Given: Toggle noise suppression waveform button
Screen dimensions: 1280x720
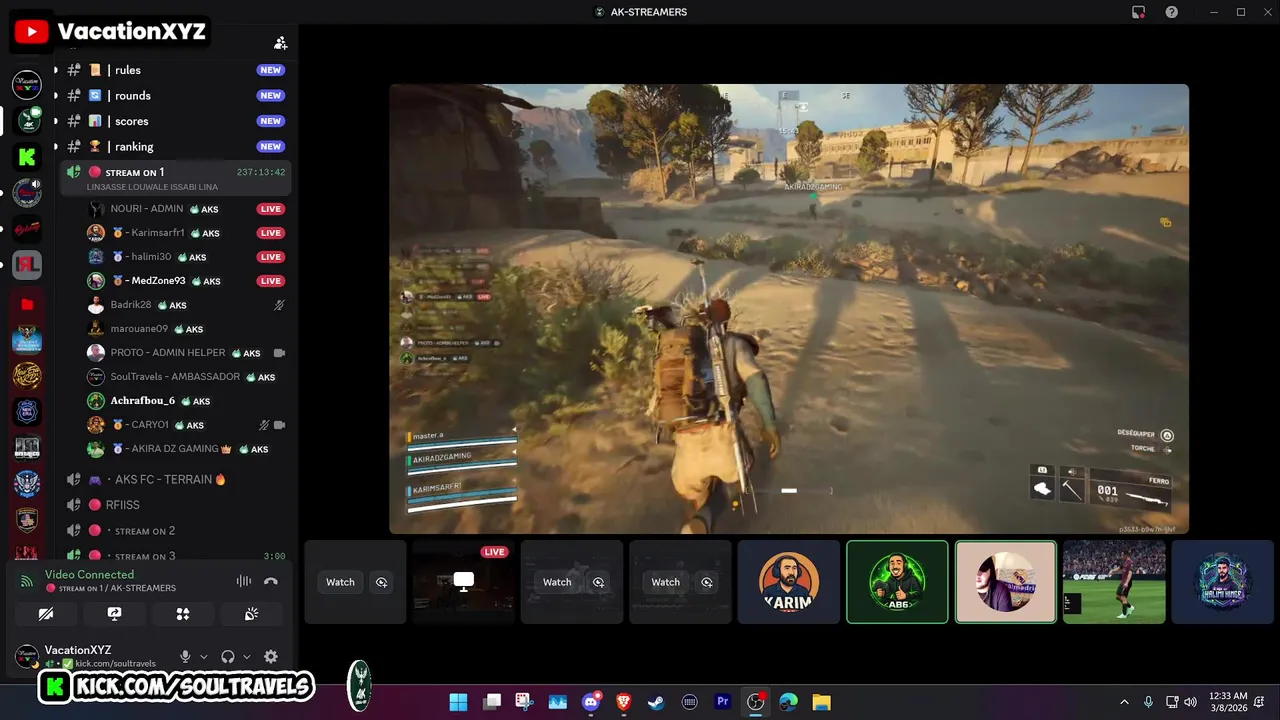Looking at the screenshot, I should point(243,581).
